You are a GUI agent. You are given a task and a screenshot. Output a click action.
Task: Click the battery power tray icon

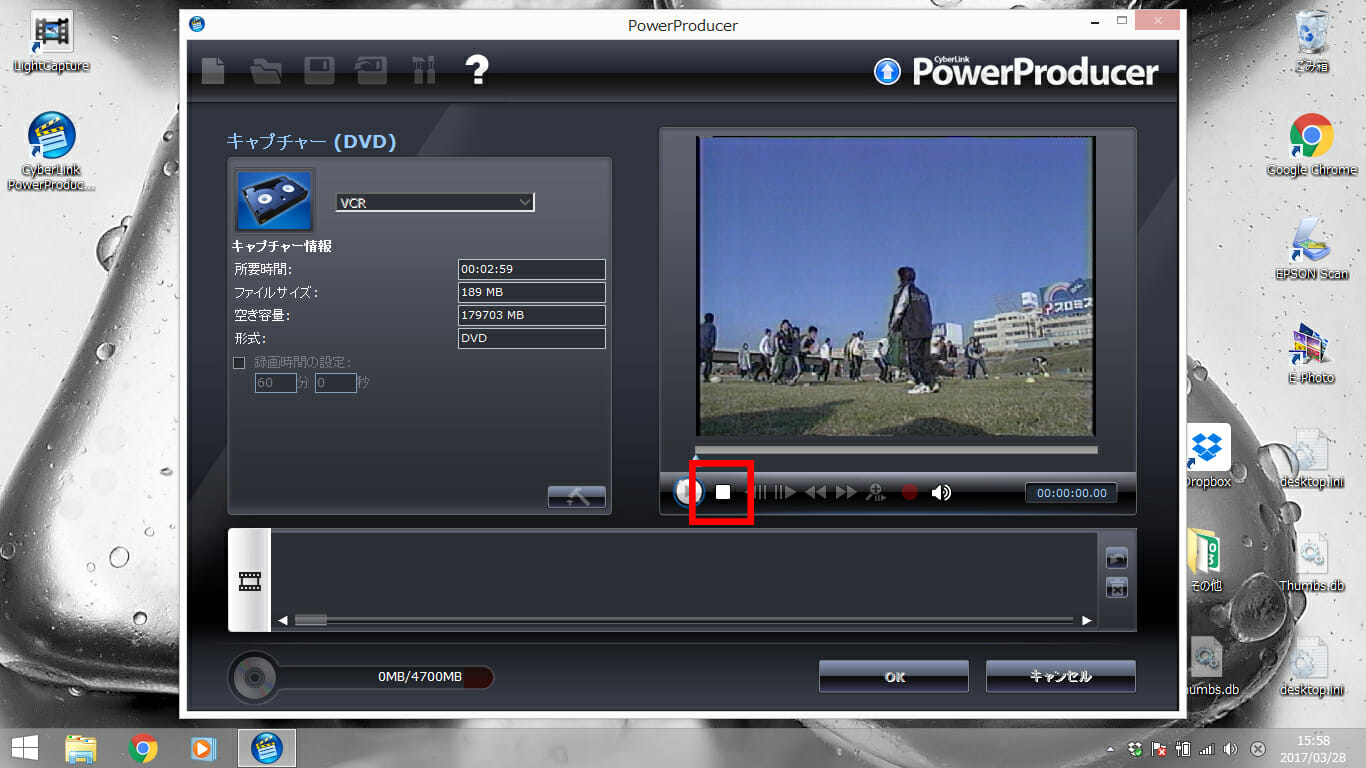1183,749
